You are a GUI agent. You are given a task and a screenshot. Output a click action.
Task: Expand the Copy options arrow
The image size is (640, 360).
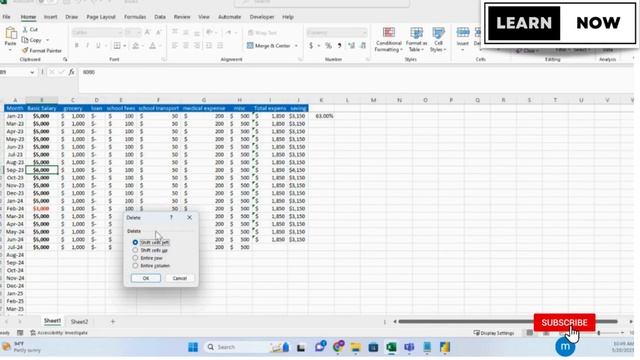click(x=47, y=40)
